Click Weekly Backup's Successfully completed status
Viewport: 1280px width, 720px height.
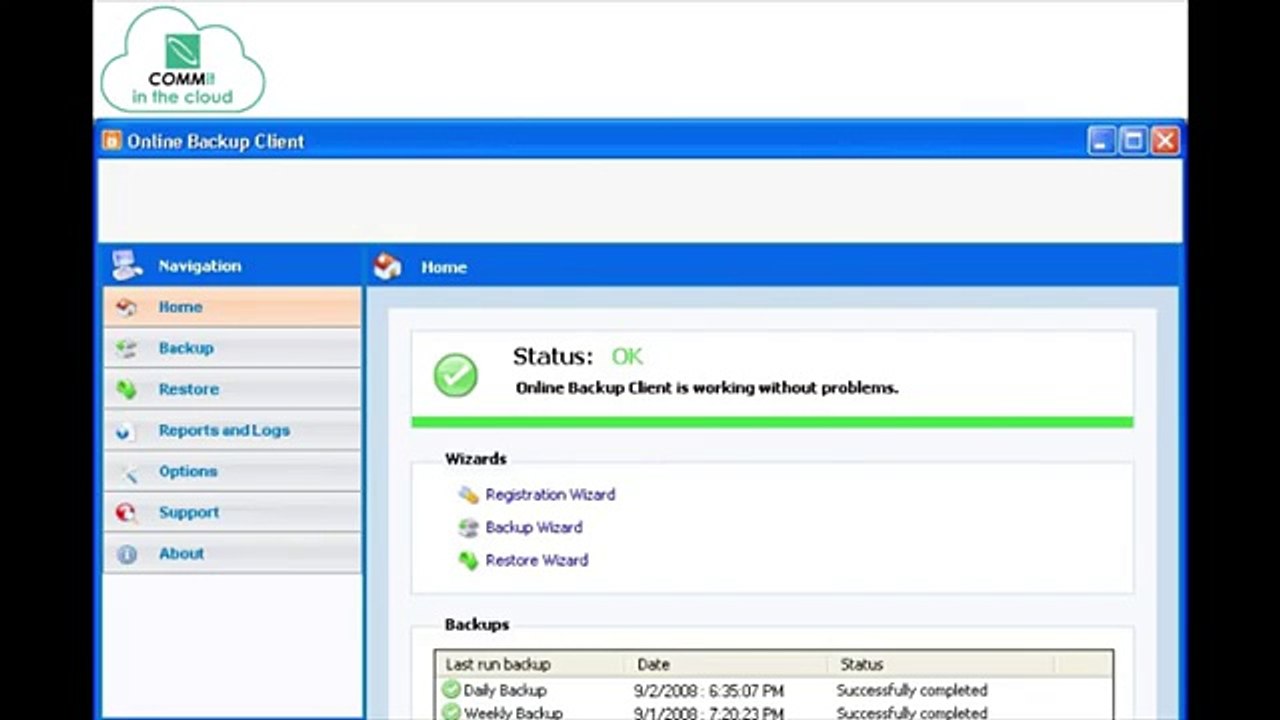coord(912,713)
